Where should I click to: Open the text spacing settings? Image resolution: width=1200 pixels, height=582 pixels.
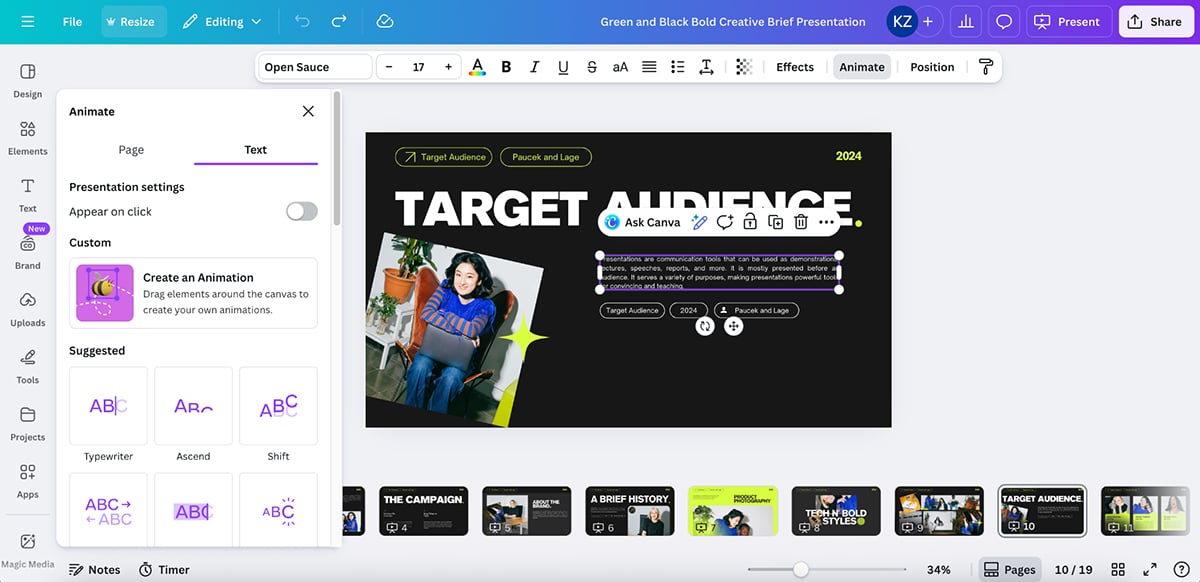(706, 67)
